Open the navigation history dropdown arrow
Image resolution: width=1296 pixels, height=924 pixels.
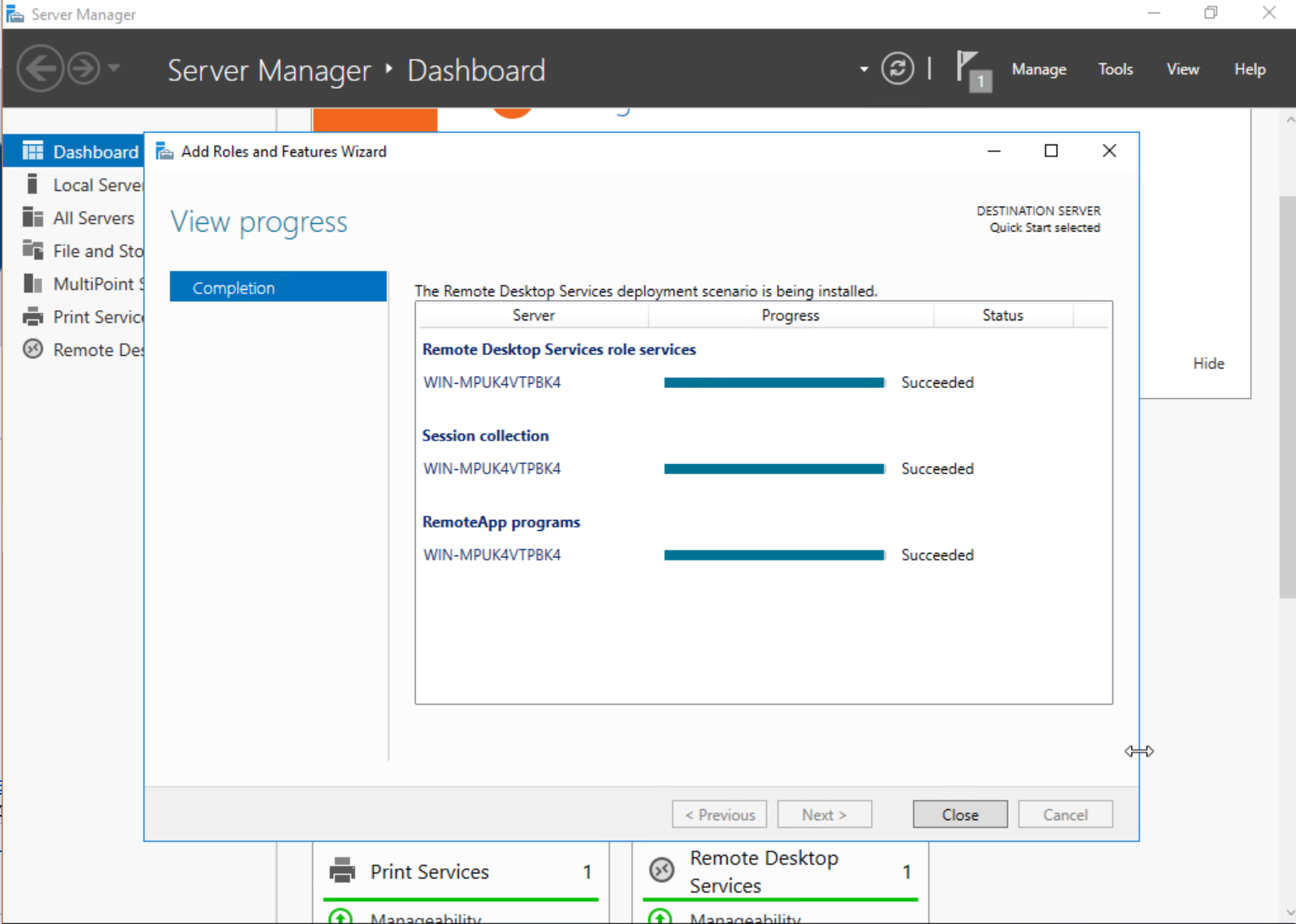point(113,68)
